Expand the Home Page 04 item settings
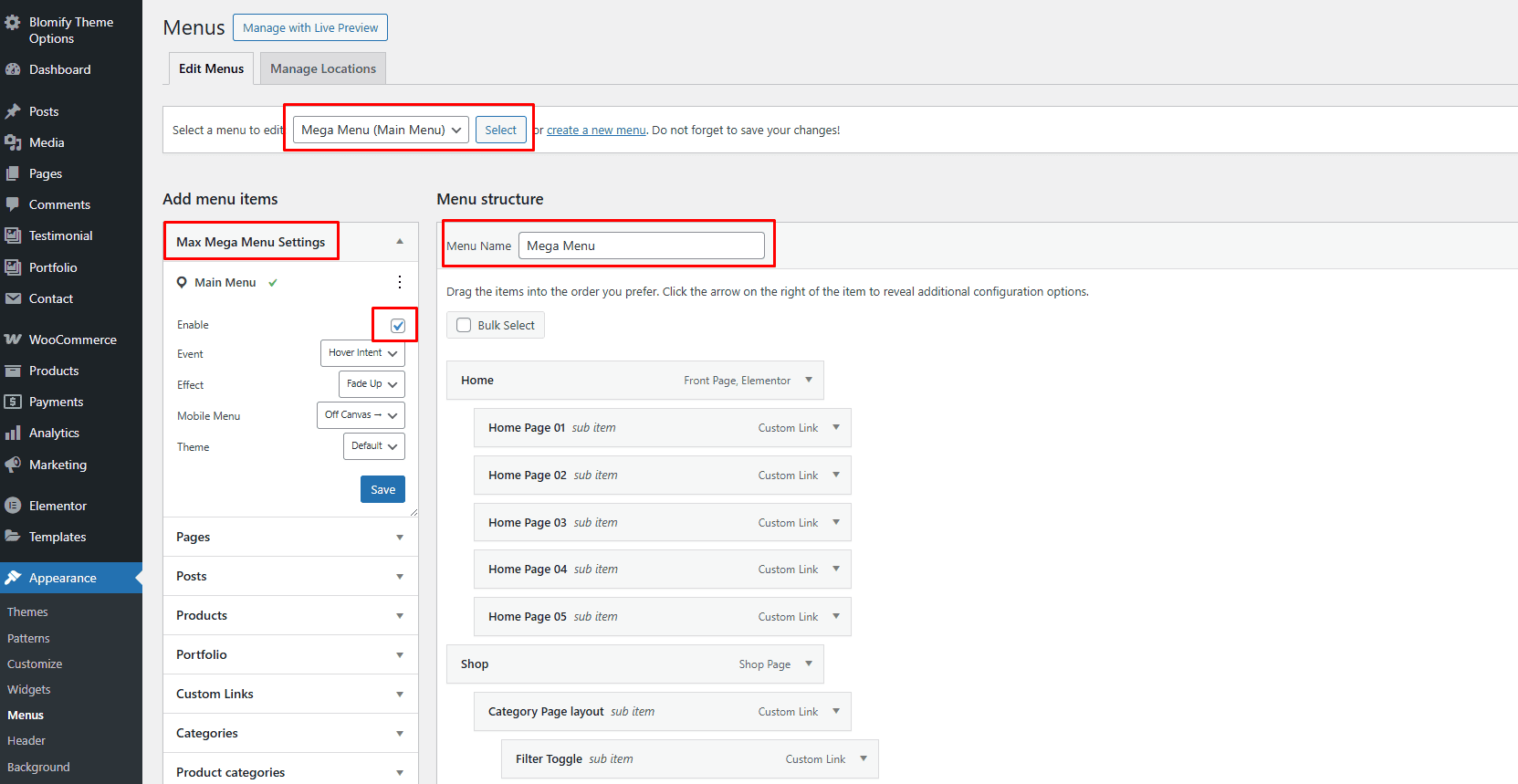Screen dimensions: 1518x784 [x=836, y=569]
